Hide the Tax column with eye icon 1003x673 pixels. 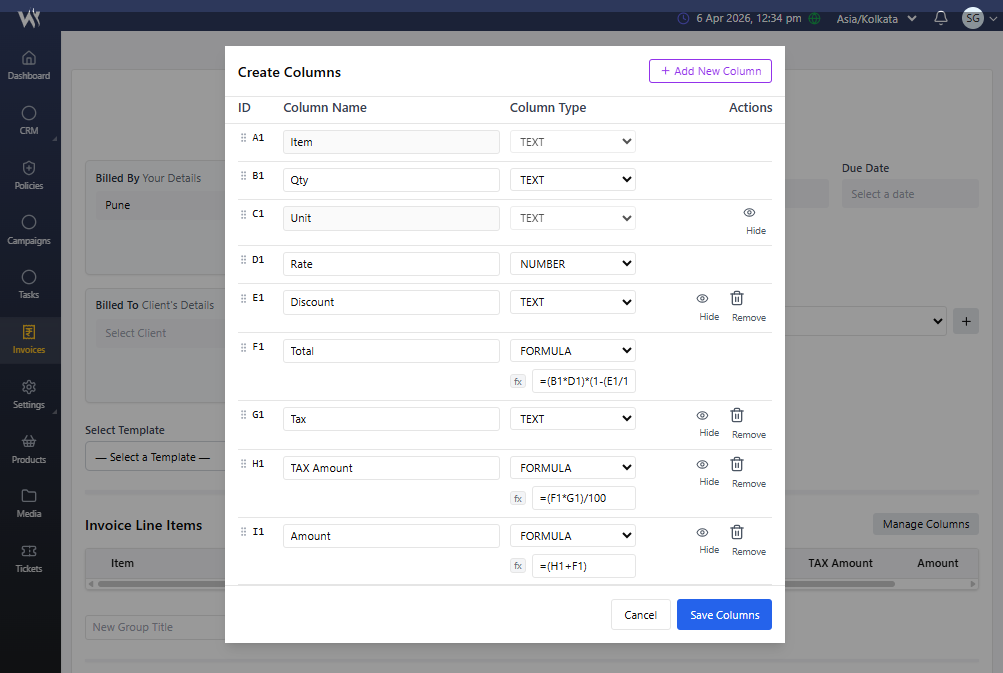click(702, 415)
